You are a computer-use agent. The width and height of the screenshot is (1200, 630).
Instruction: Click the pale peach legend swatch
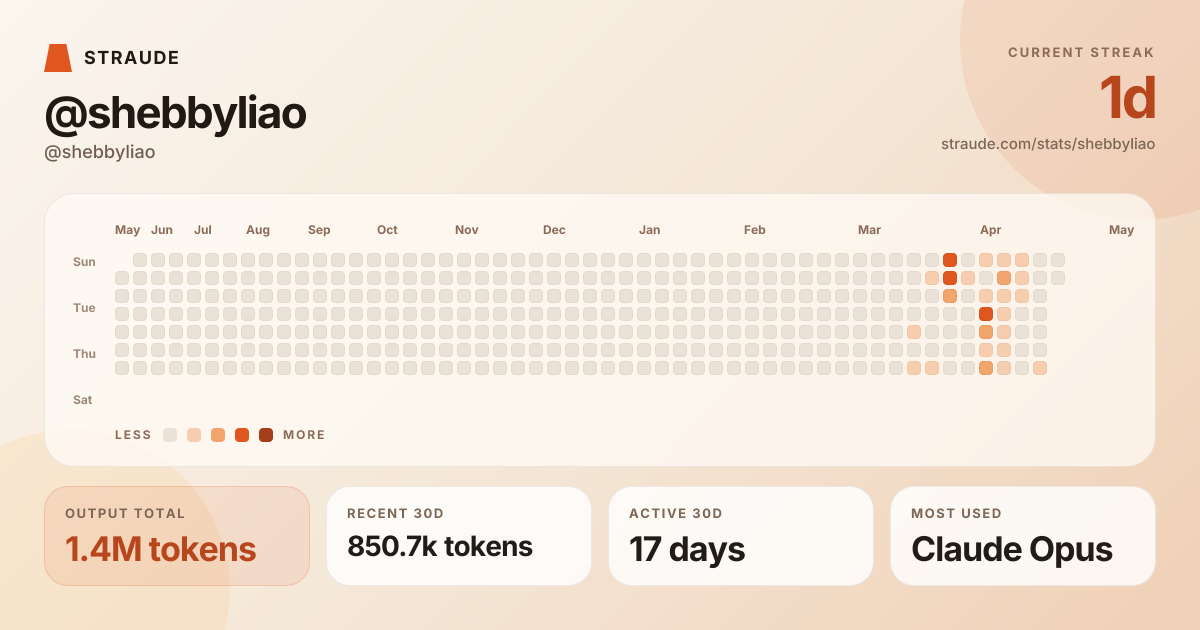194,435
